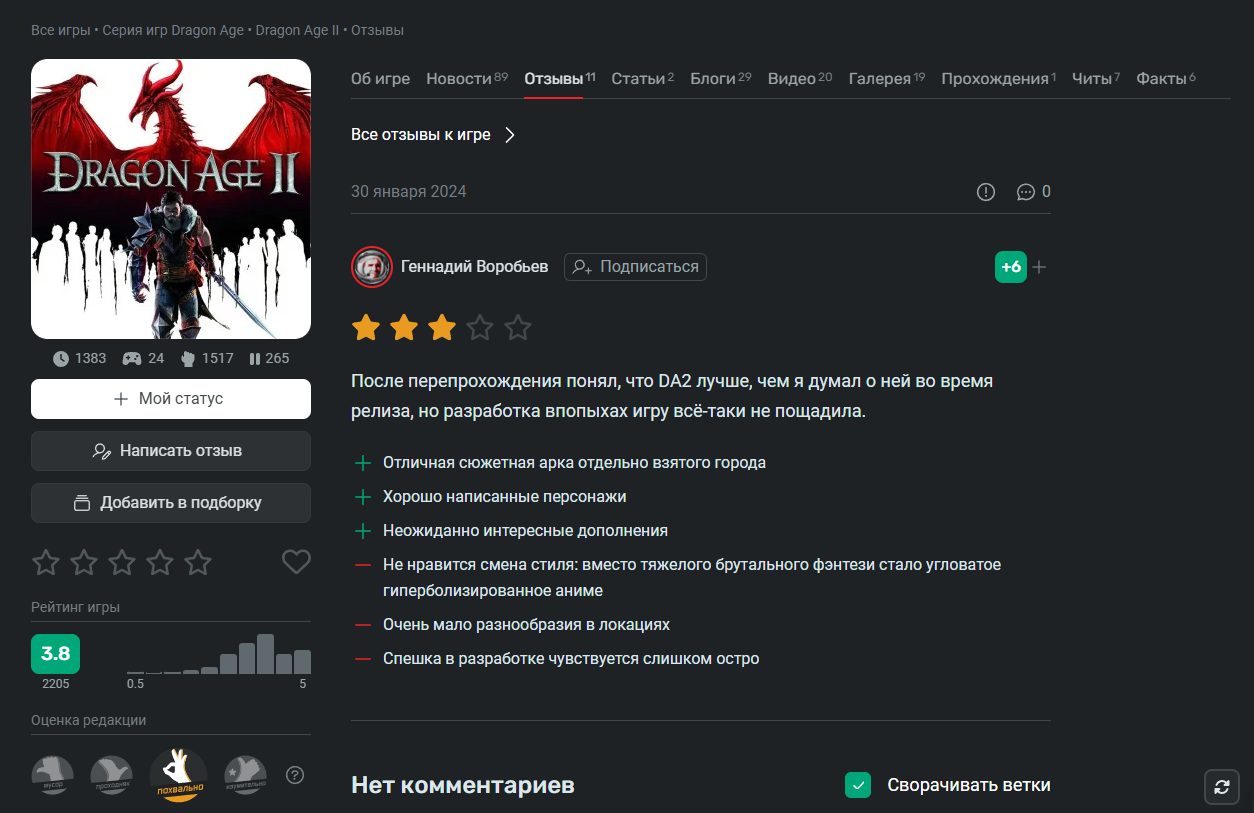Click 'Серия игр Dragon Age' breadcrumb

pyautogui.click(x=173, y=31)
